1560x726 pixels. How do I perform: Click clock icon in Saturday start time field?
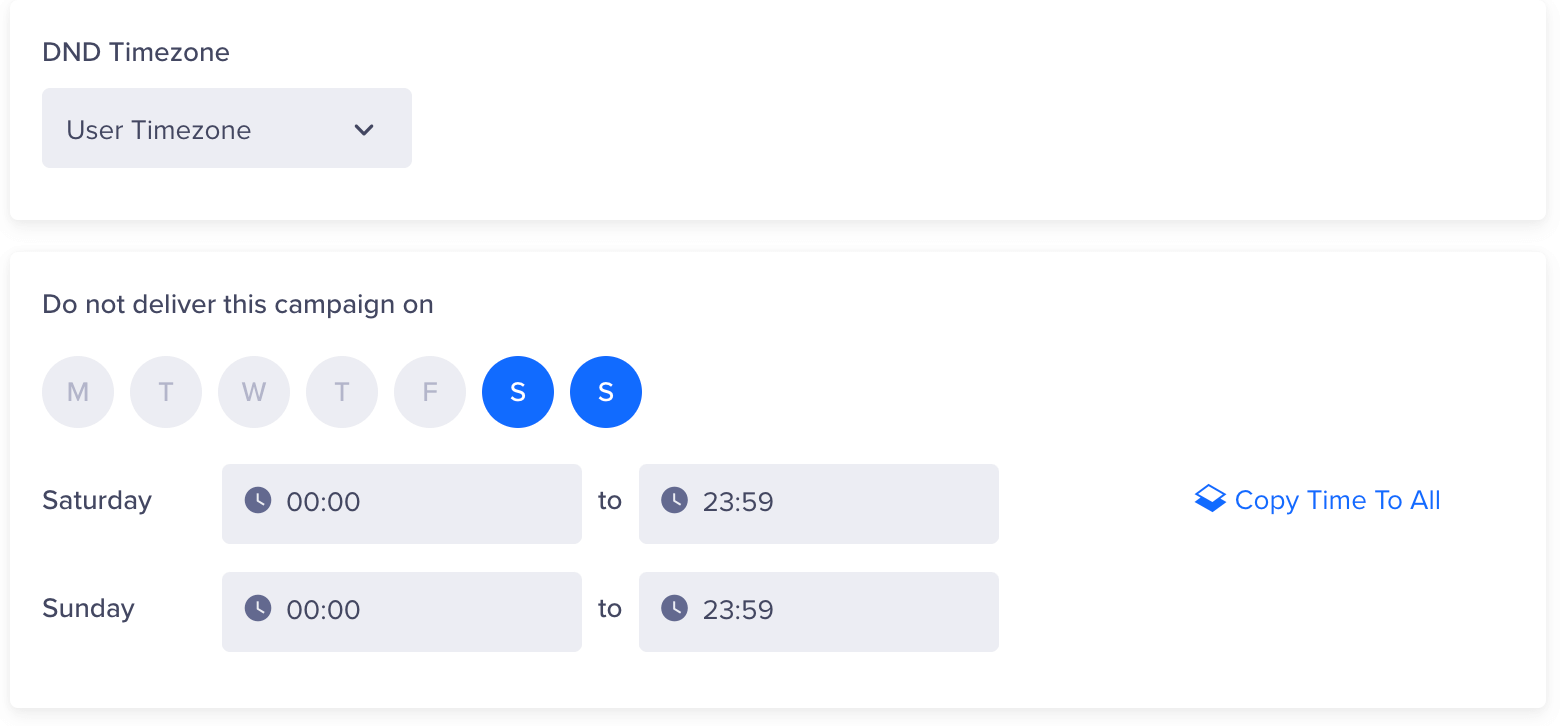pyautogui.click(x=258, y=500)
